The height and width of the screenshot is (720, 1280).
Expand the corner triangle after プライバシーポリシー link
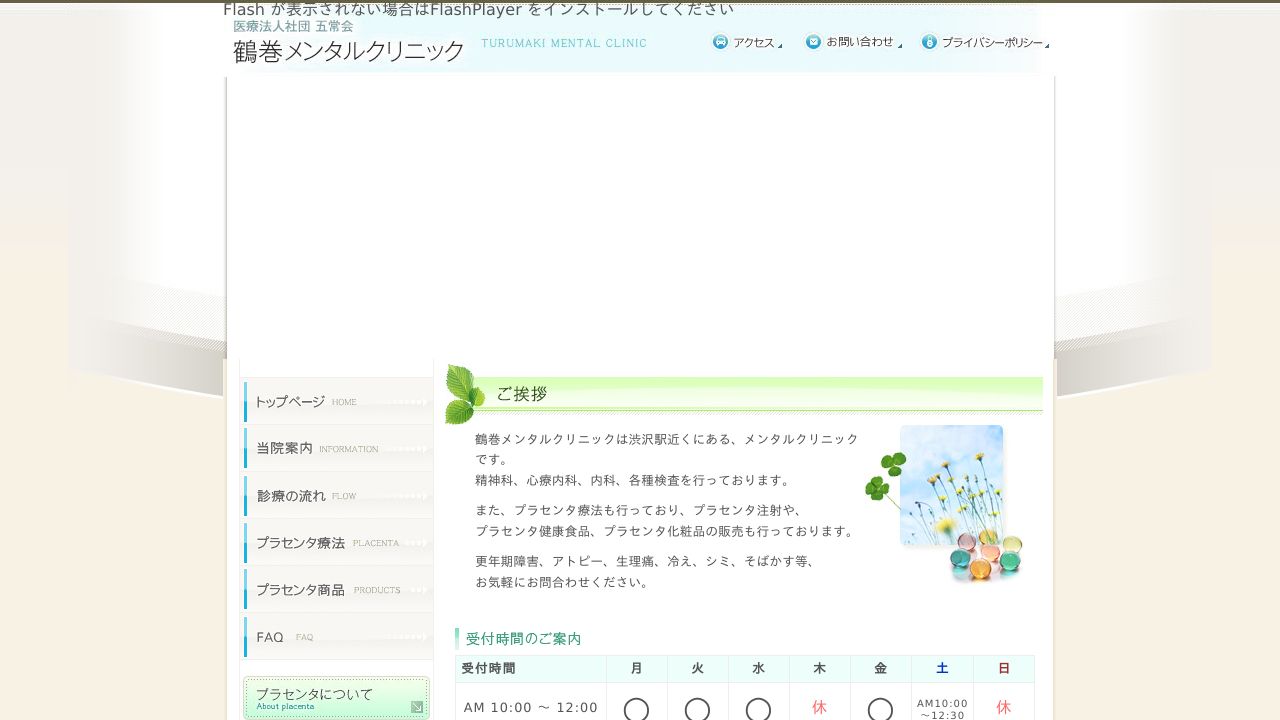point(1048,45)
